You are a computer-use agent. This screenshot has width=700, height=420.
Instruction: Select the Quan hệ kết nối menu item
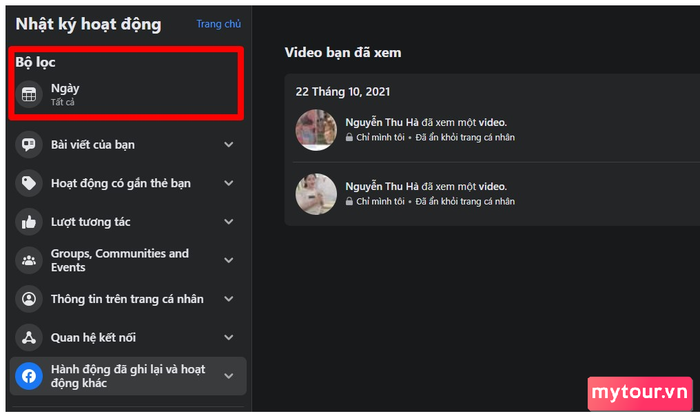128,337
